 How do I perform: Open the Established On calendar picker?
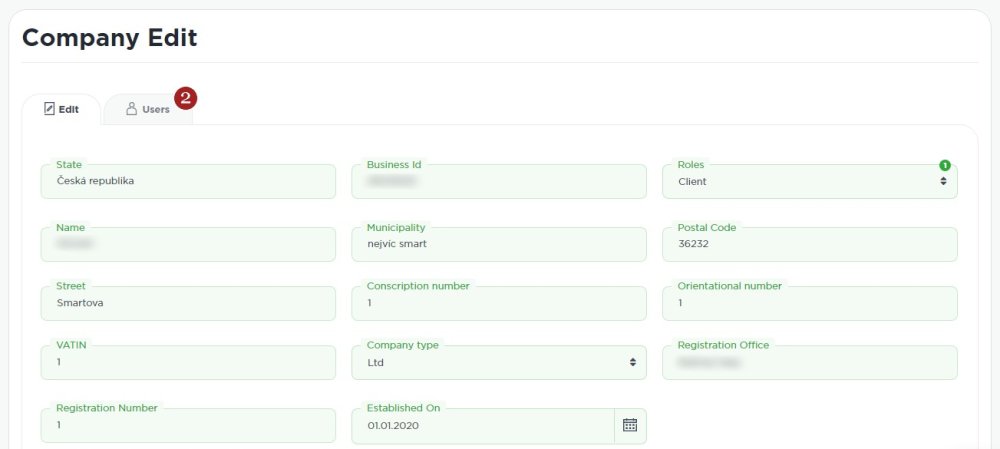(x=630, y=425)
